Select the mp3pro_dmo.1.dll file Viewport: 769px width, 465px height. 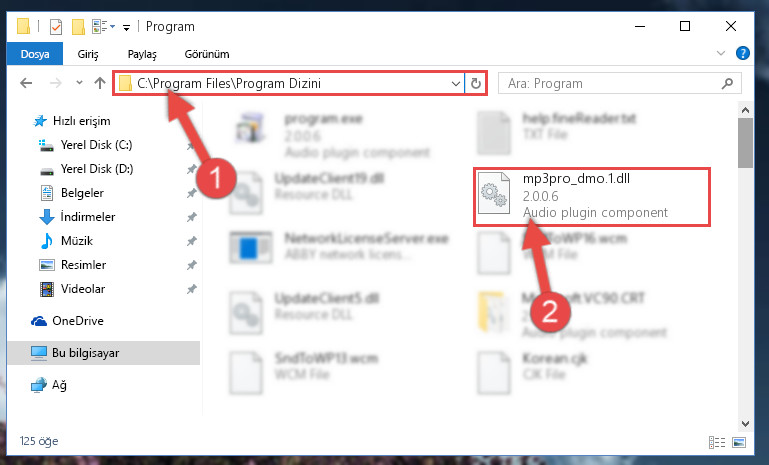(591, 197)
